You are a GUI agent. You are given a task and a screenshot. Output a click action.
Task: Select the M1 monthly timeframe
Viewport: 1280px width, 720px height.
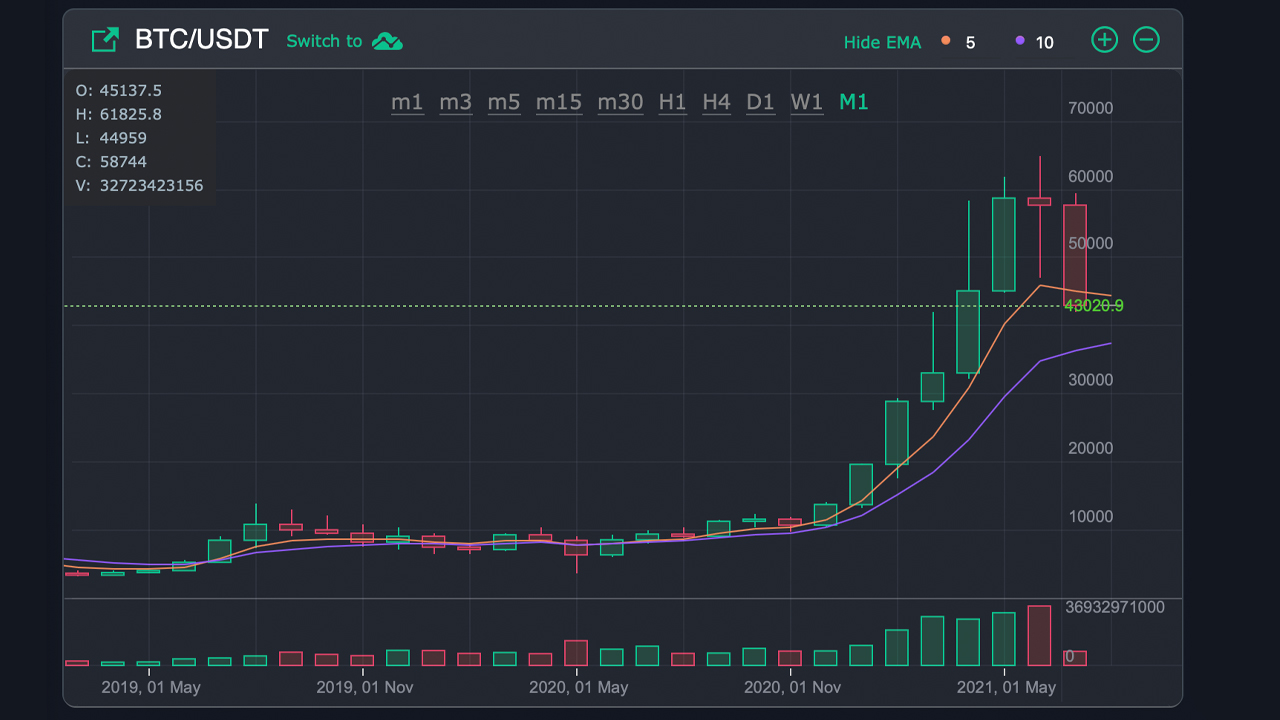(854, 102)
